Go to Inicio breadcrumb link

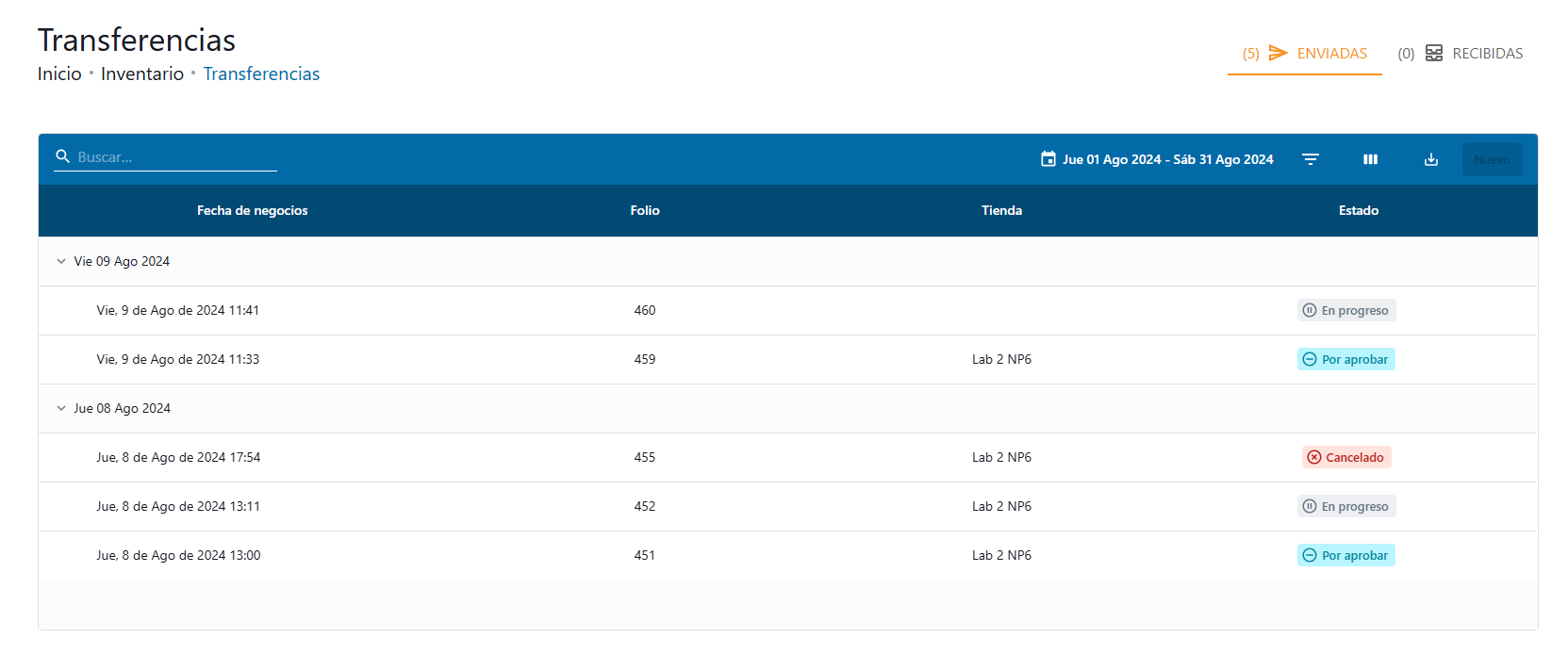click(59, 74)
